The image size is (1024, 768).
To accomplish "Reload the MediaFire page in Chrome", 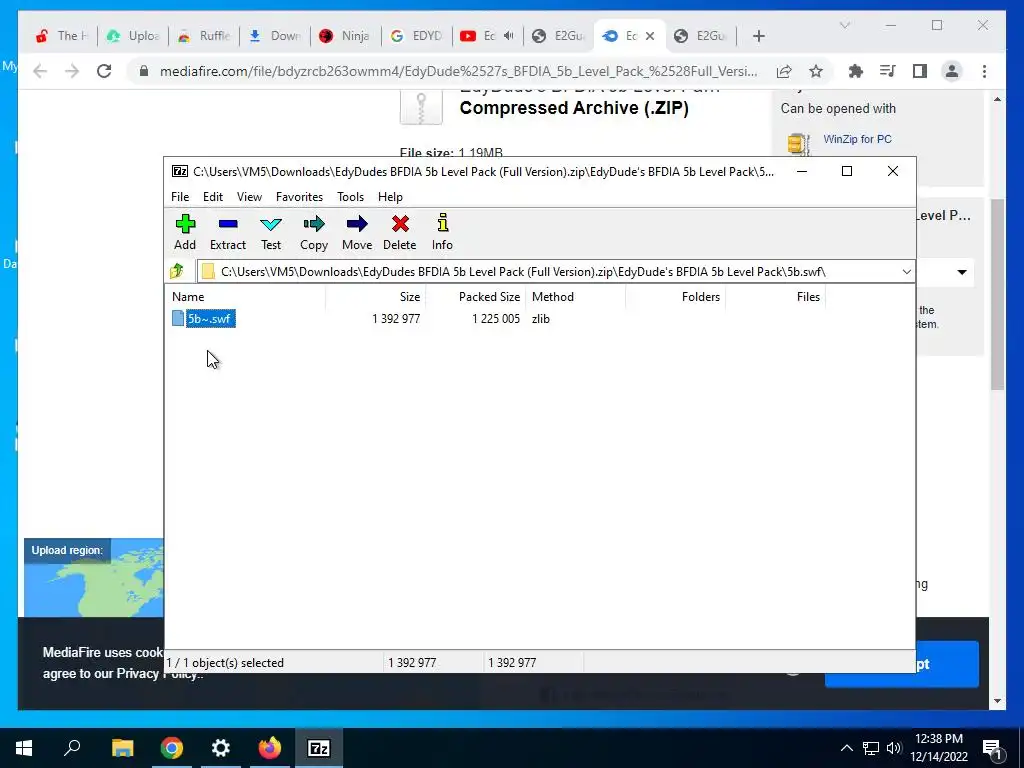I will click(104, 71).
